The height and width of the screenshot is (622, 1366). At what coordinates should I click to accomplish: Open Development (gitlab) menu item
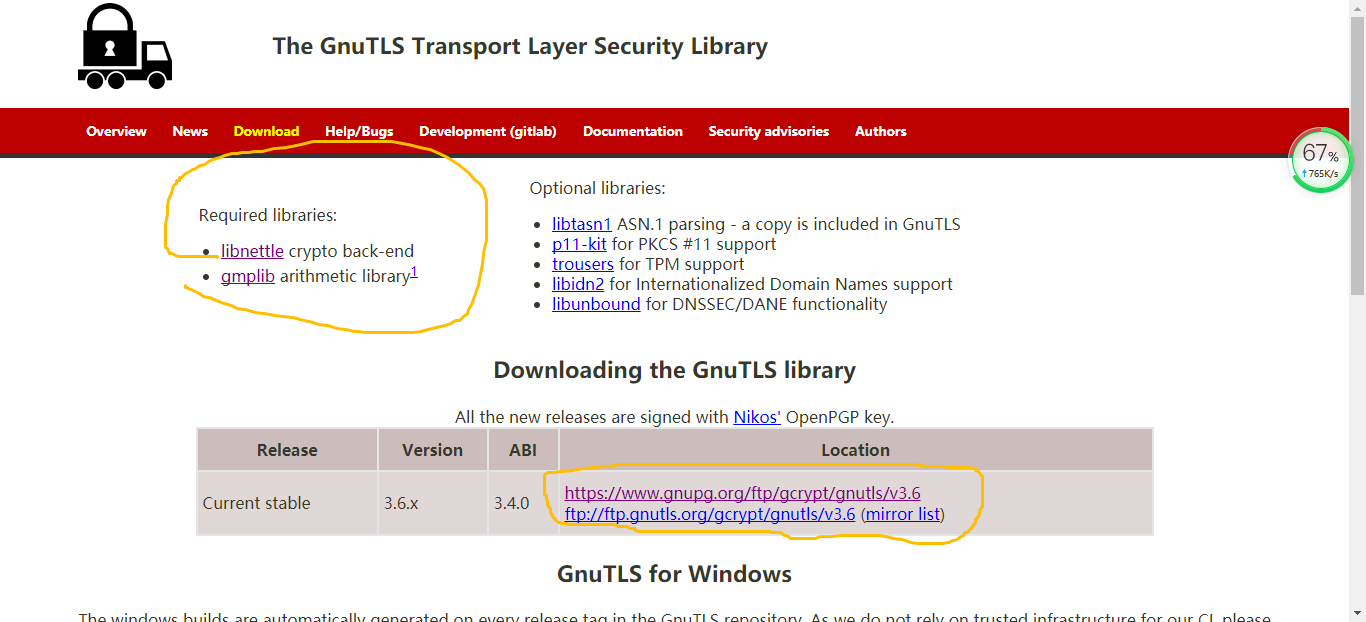(x=488, y=131)
